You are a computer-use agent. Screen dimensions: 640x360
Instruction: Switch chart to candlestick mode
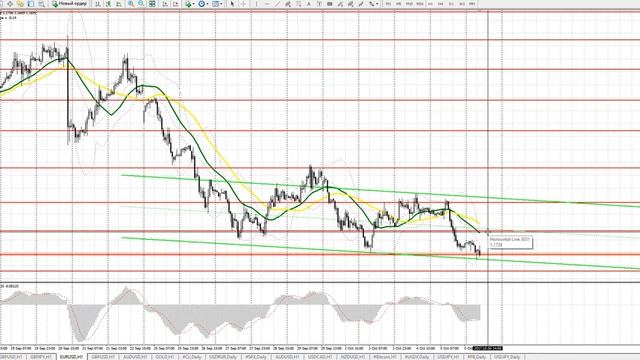pyautogui.click(x=109, y=4)
